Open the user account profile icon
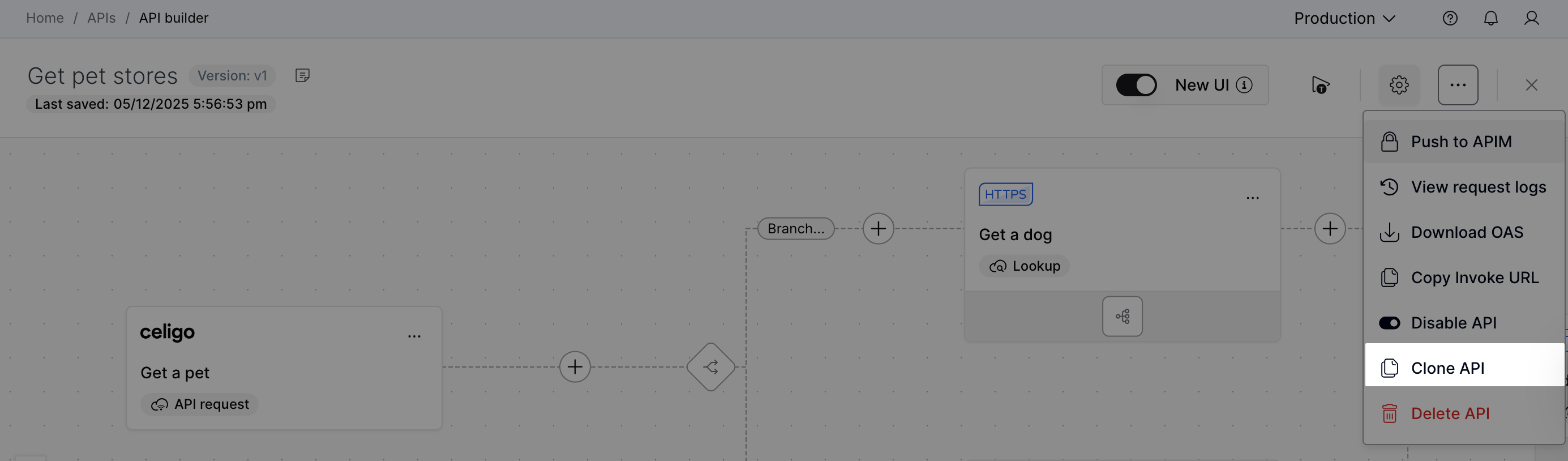Viewport: 1568px width, 461px height. 1531,18
